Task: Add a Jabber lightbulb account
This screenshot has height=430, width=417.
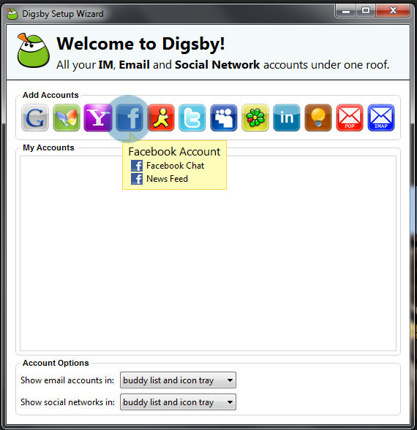Action: (318, 118)
